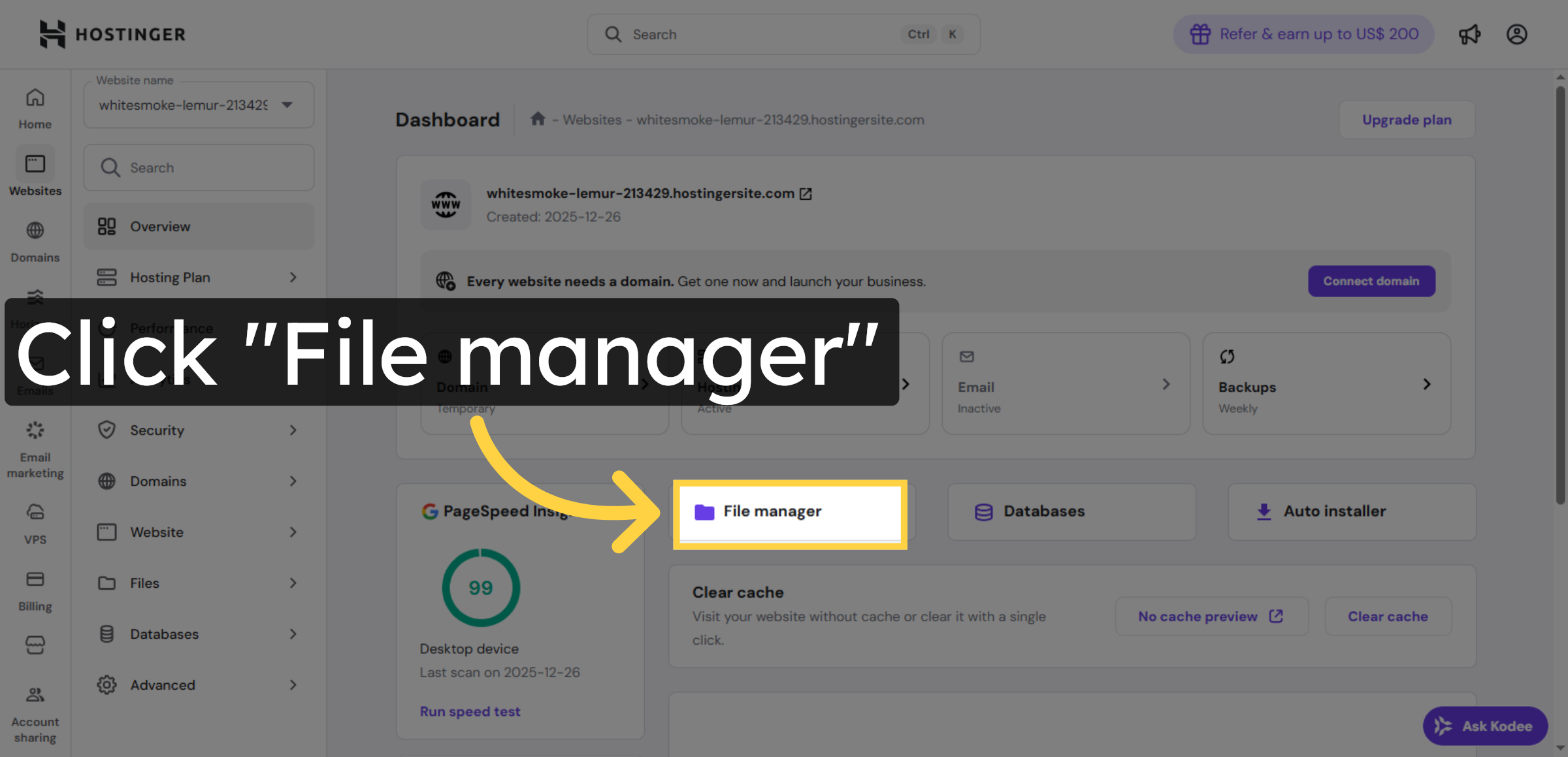Click the breadcrumb home icon near Dashboard
Screen dimensions: 1568x757
pyautogui.click(x=538, y=119)
